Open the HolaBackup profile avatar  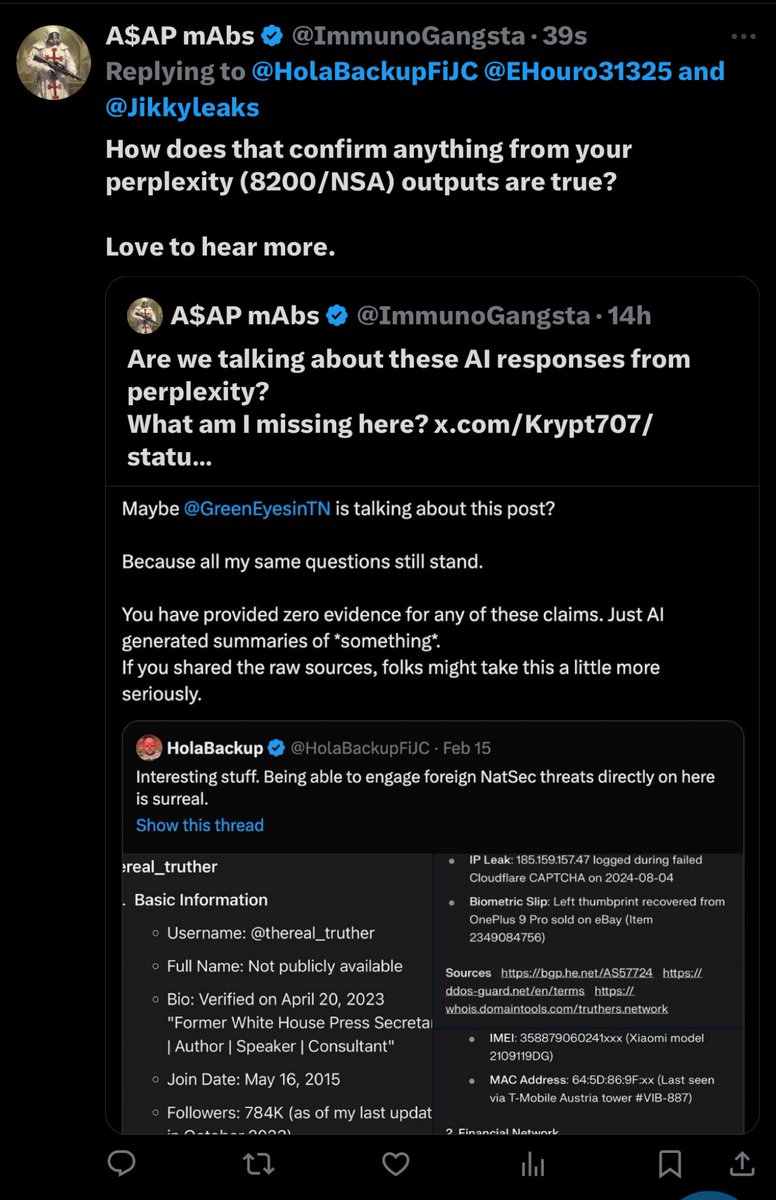point(148,748)
